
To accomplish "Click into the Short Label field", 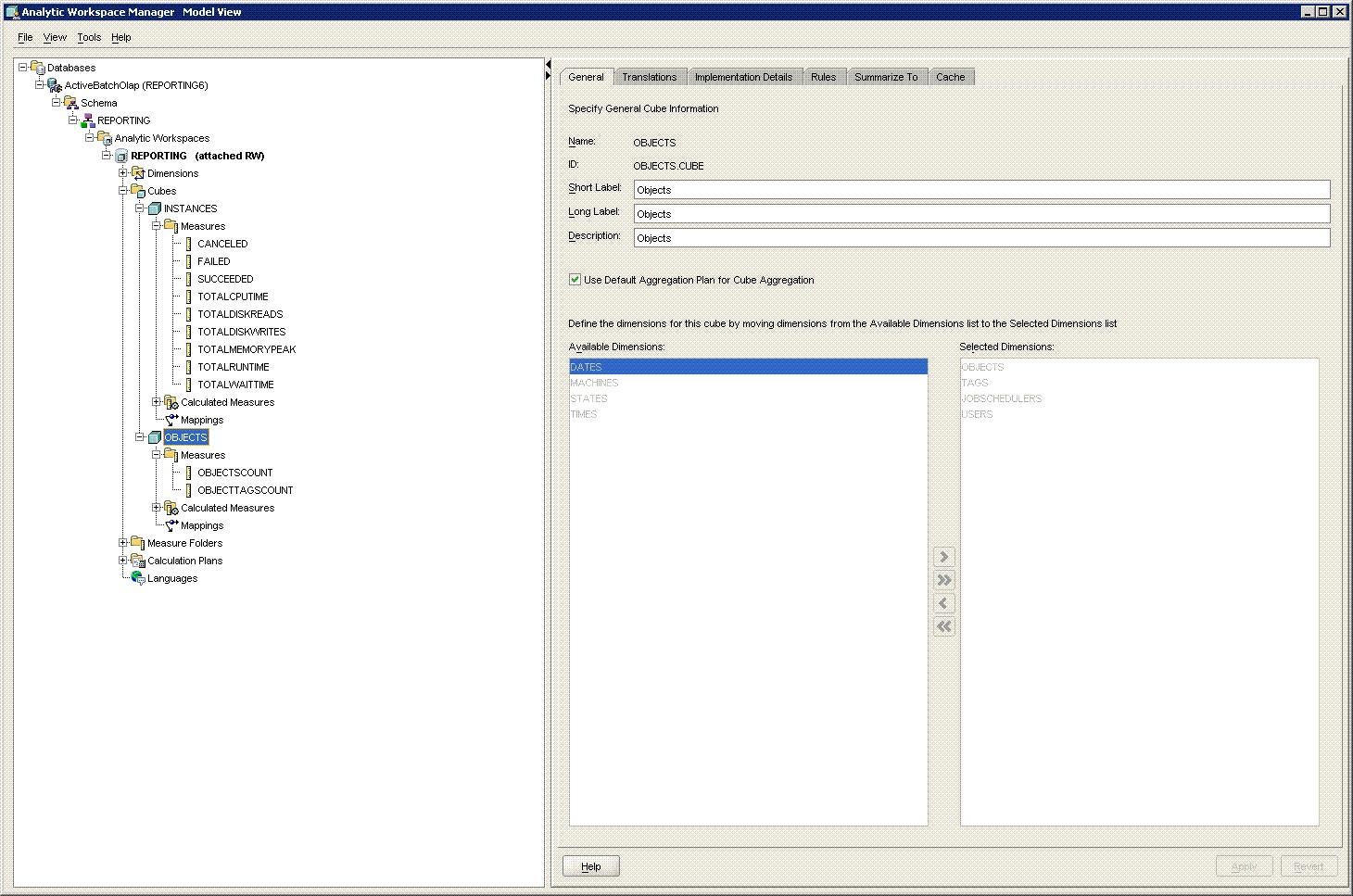I will point(981,190).
